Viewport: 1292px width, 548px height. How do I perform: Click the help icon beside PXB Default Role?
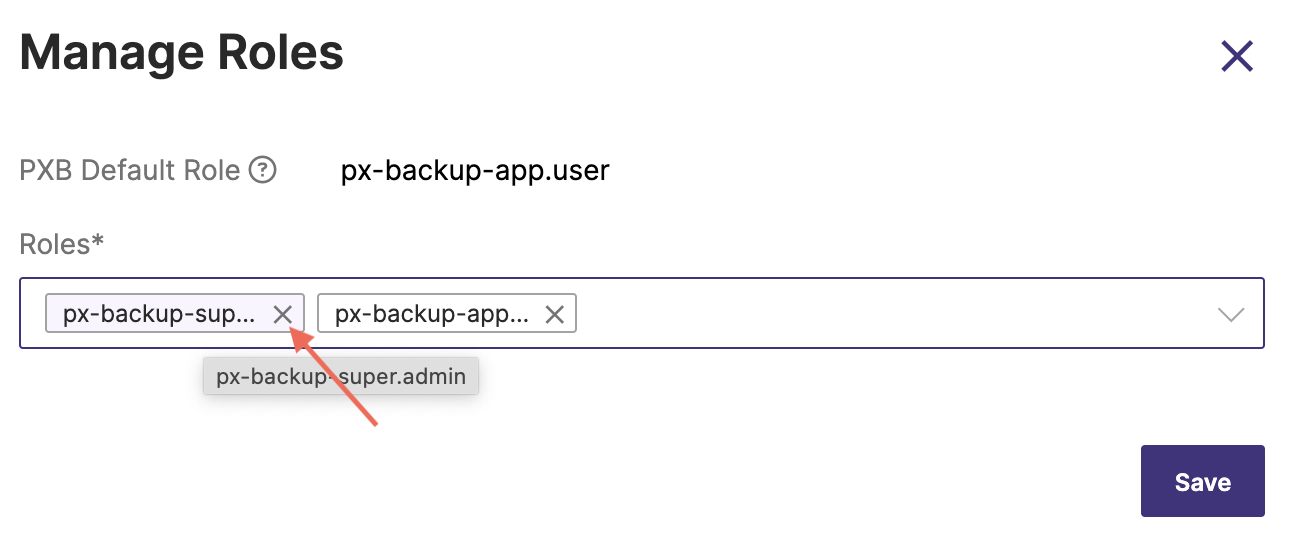262,171
